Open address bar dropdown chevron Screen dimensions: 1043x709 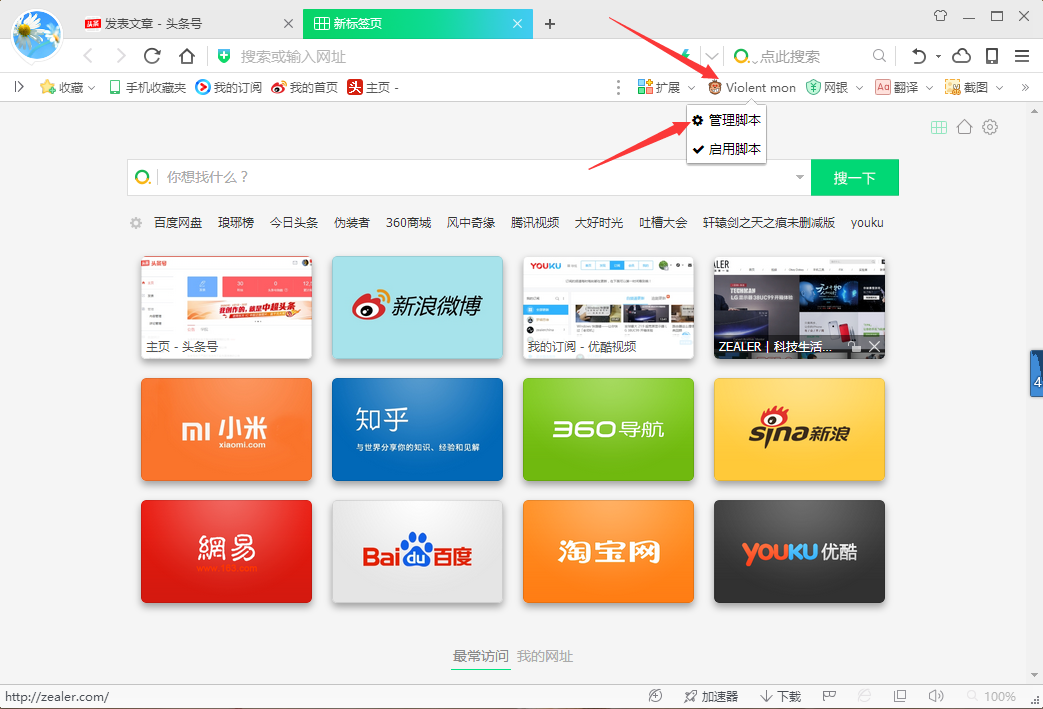coord(712,56)
